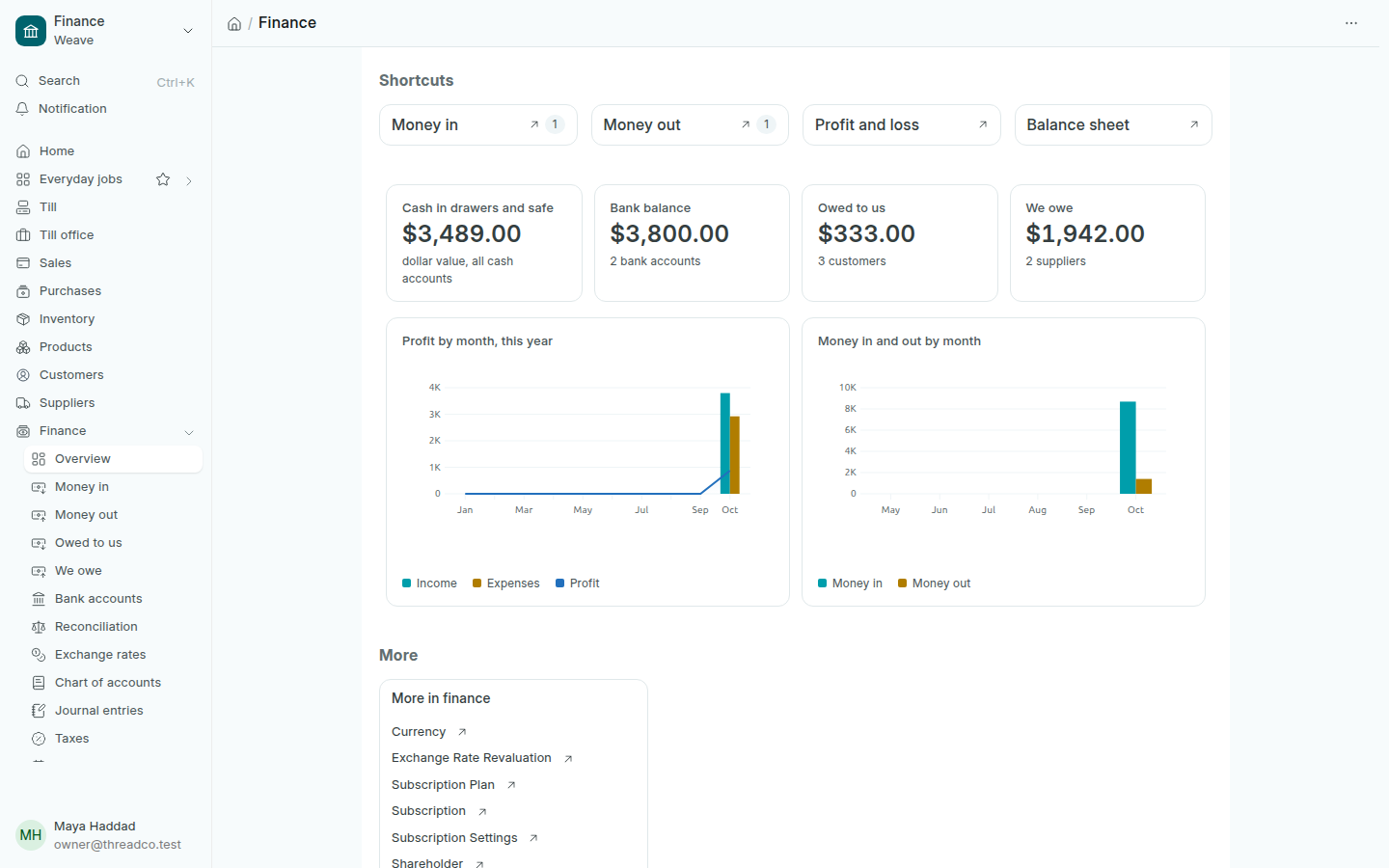Image resolution: width=1389 pixels, height=868 pixels.
Task: Click the Search magnifier icon
Action: coord(22,81)
